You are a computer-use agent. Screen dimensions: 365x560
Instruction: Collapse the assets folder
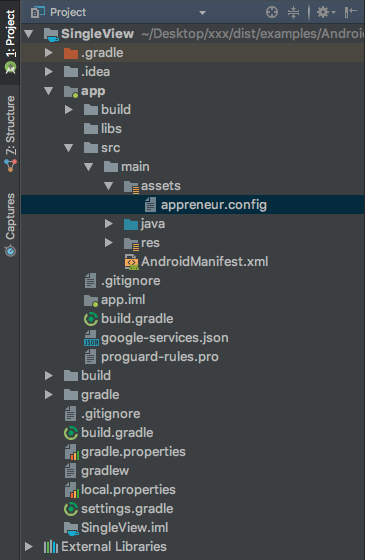pos(109,186)
